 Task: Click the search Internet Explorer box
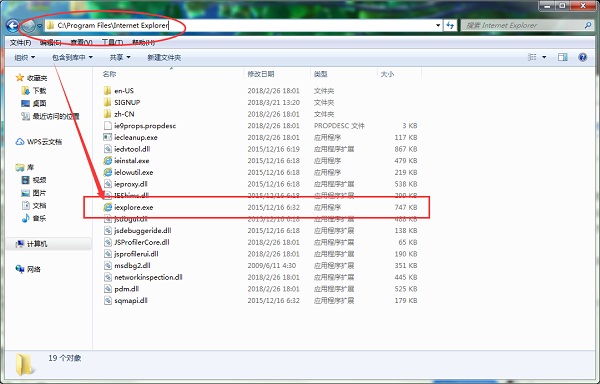click(527, 25)
